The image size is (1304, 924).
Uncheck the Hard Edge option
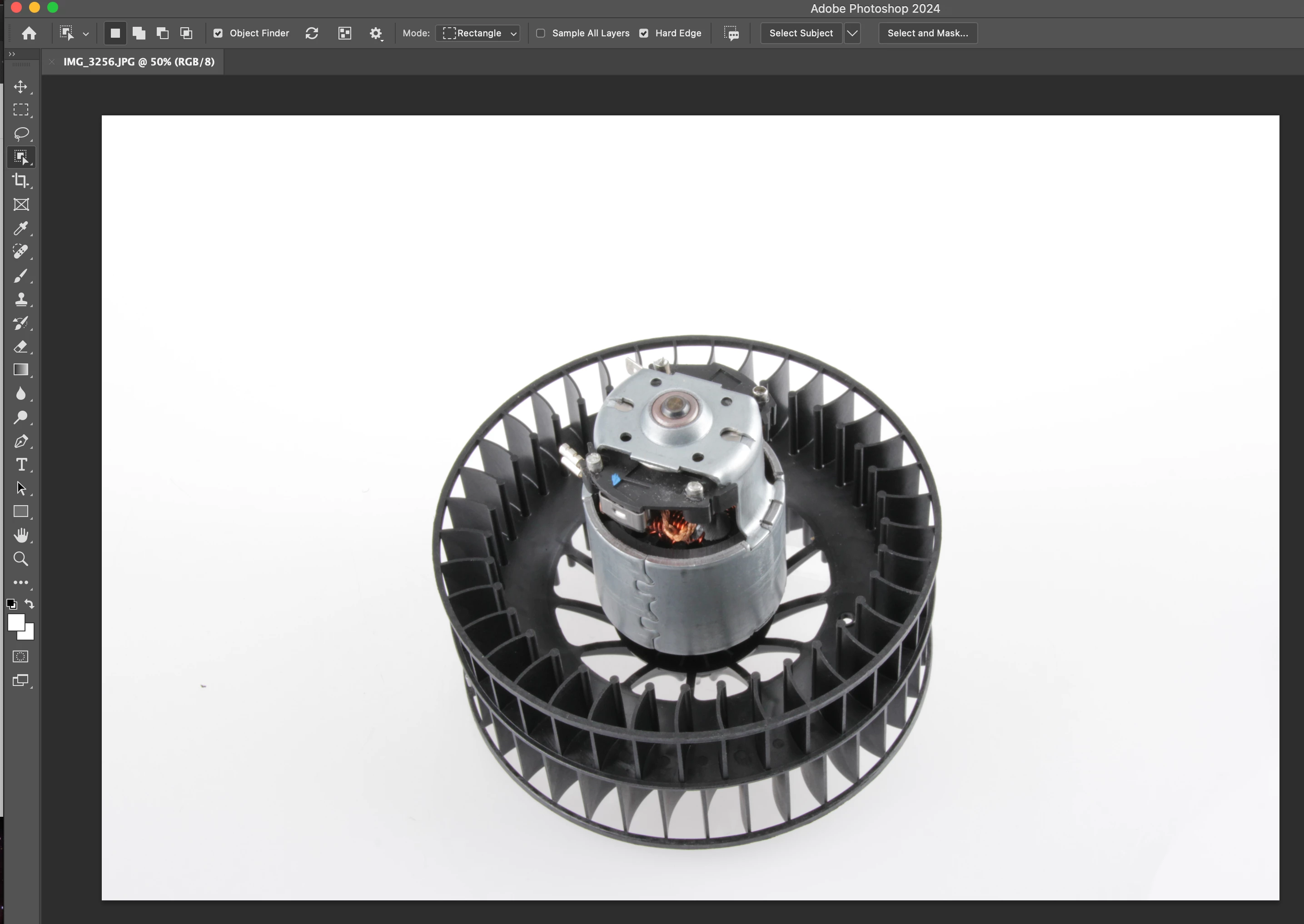[x=643, y=34]
